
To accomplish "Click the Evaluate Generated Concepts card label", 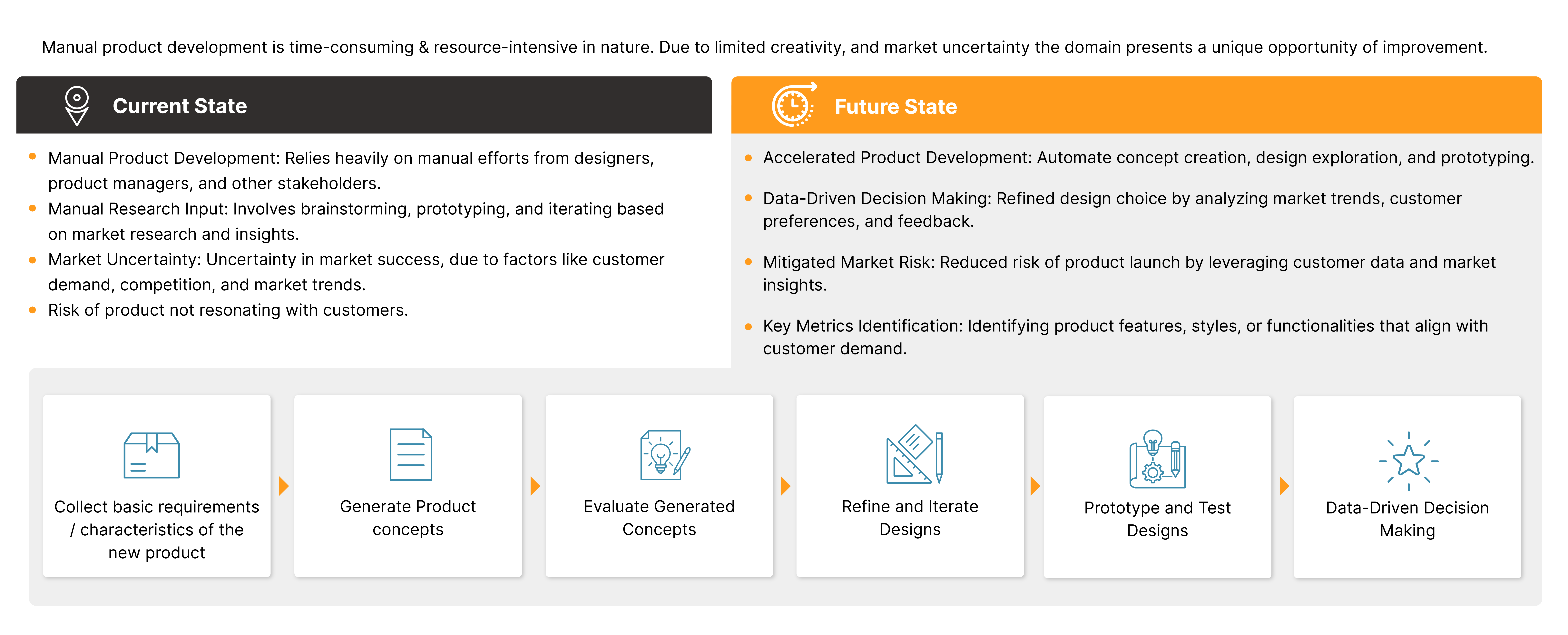I will coord(659,518).
